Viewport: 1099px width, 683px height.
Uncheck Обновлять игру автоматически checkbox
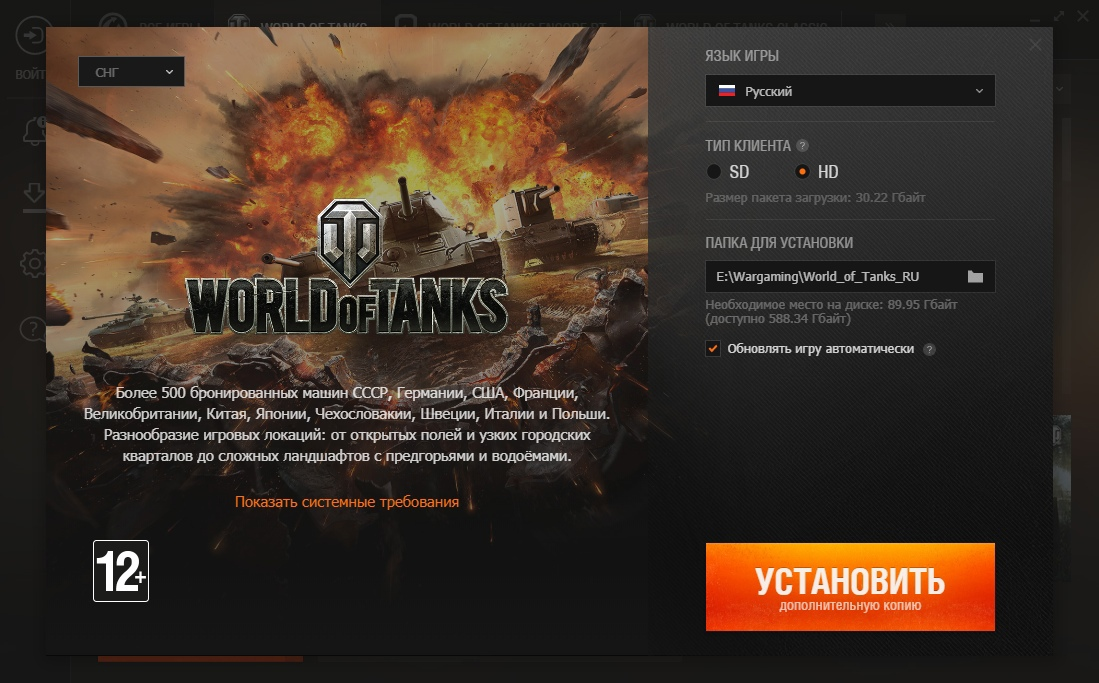(713, 349)
